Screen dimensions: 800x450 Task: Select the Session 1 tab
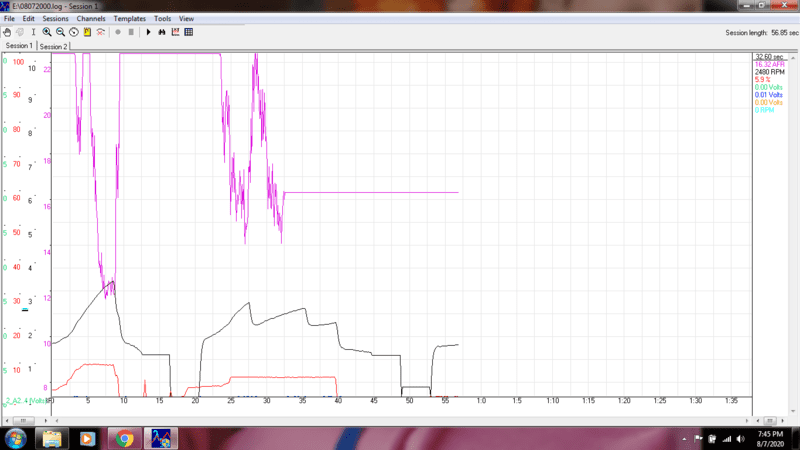pyautogui.click(x=19, y=46)
